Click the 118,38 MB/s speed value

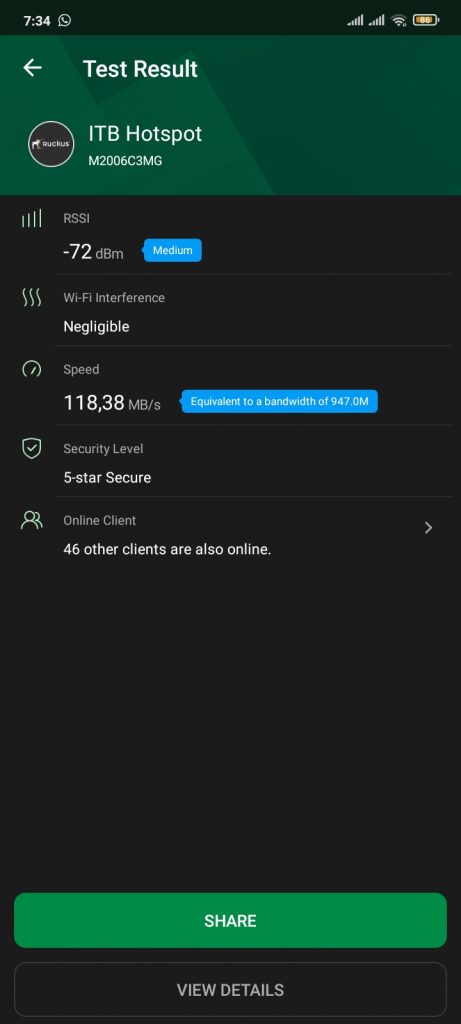[112, 403]
